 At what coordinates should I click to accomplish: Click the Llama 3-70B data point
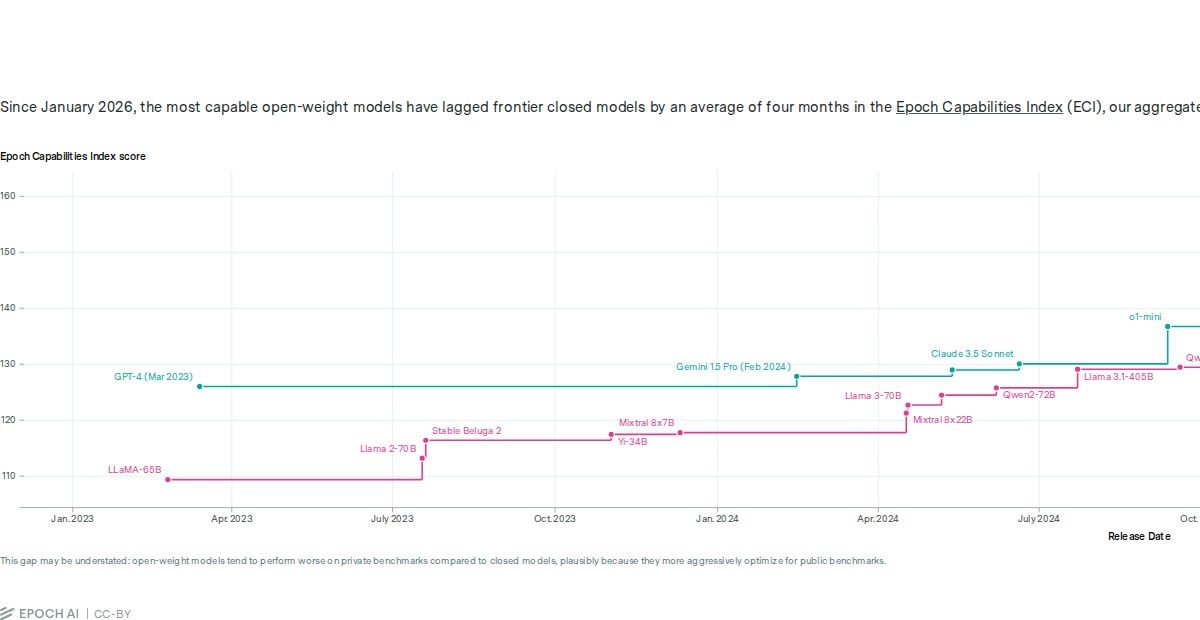[x=908, y=405]
